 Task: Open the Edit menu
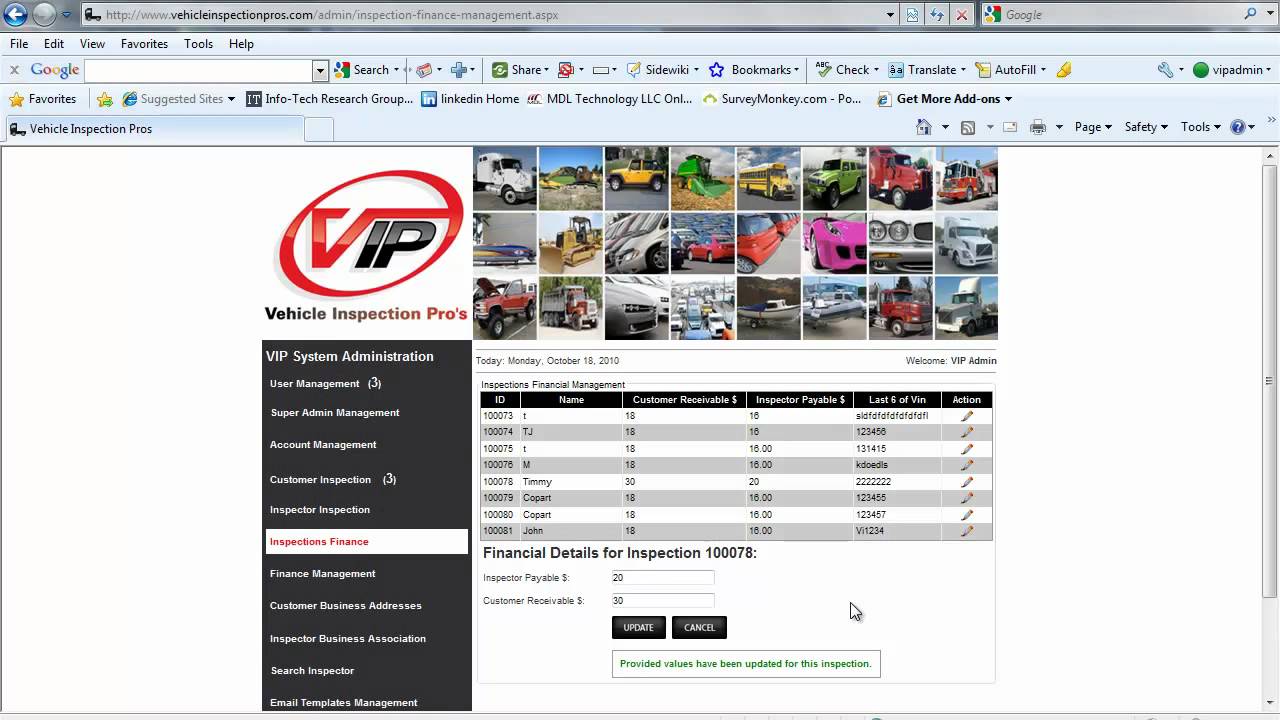click(54, 44)
